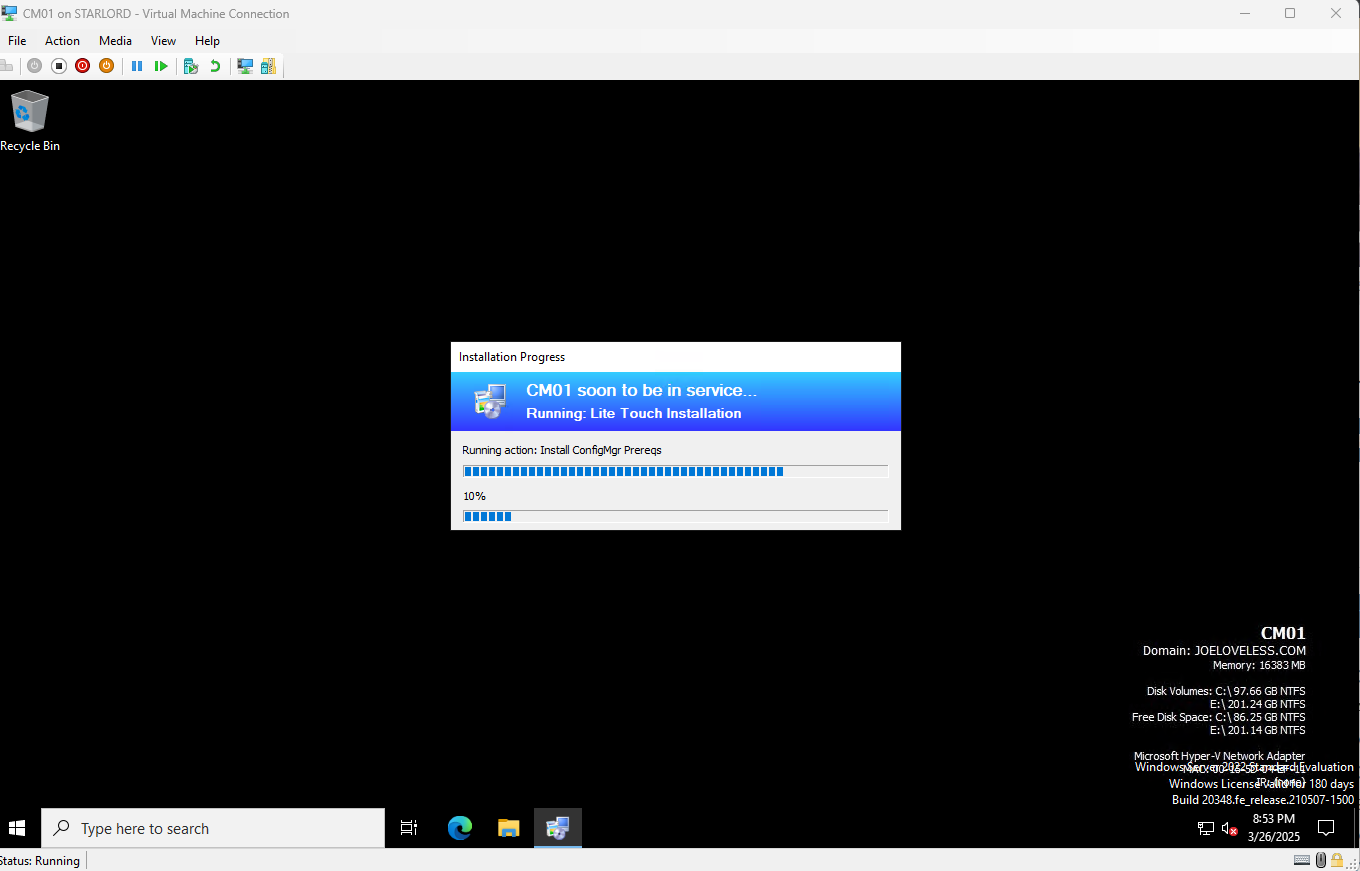Click the green Reset/Resume play icon
Screen dimensions: 1360x871
[161, 66]
